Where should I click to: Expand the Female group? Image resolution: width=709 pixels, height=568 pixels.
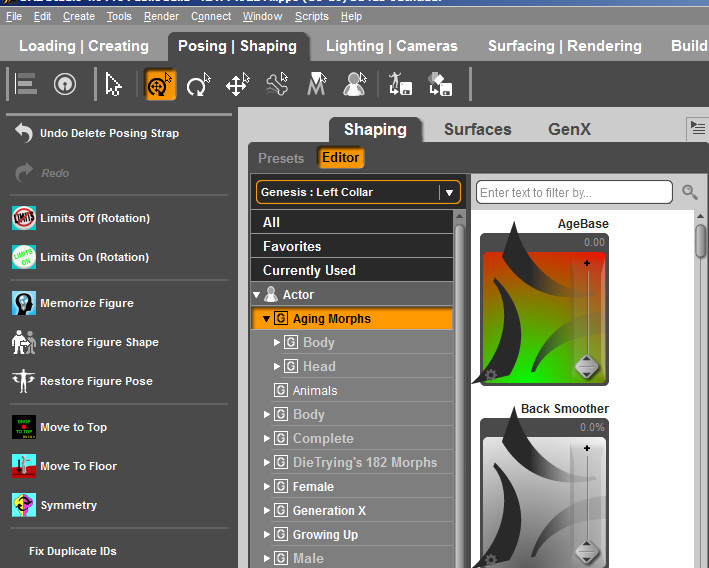point(267,486)
